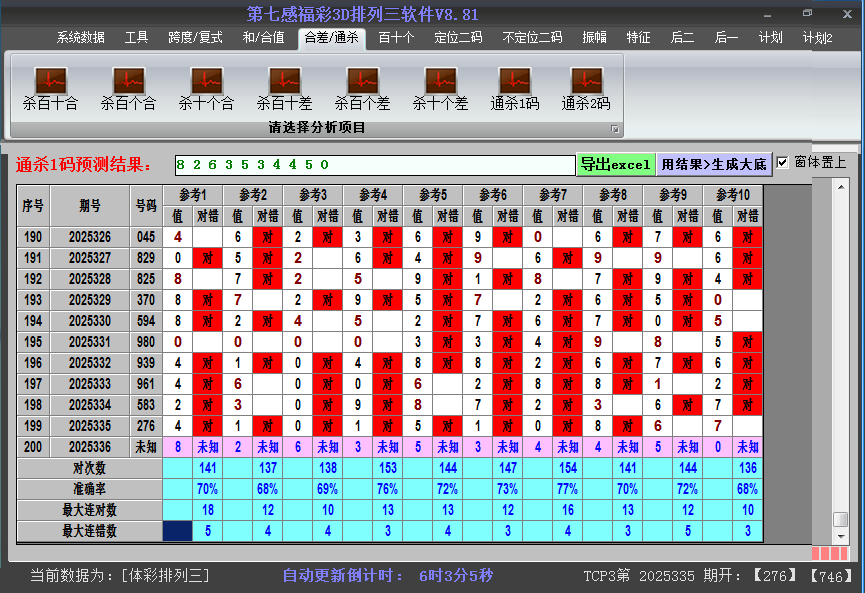Open the 振幅 tab
865x593 pixels.
(x=595, y=38)
